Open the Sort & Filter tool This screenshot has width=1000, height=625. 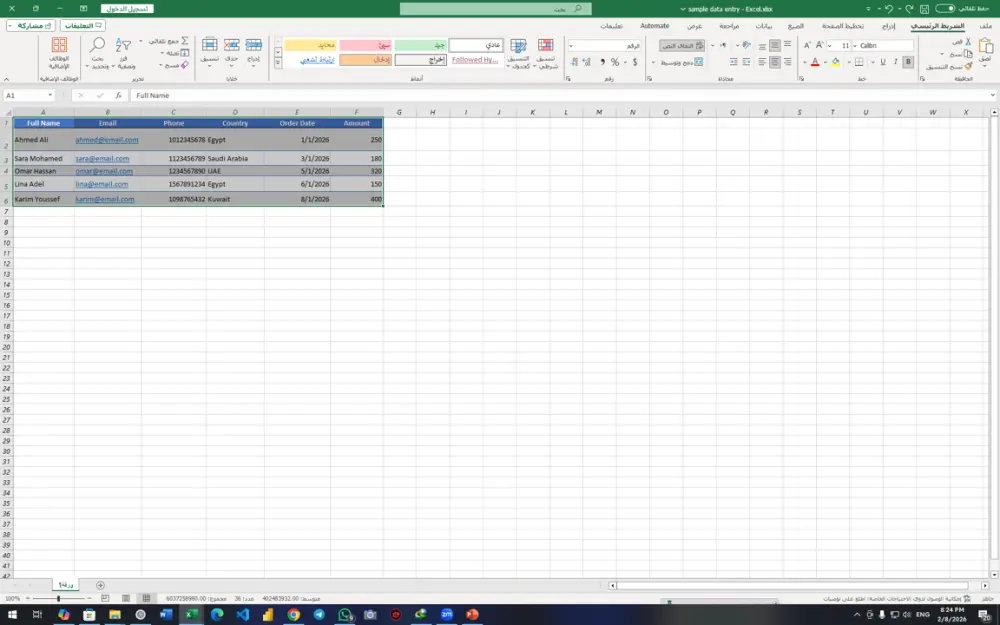(x=124, y=45)
